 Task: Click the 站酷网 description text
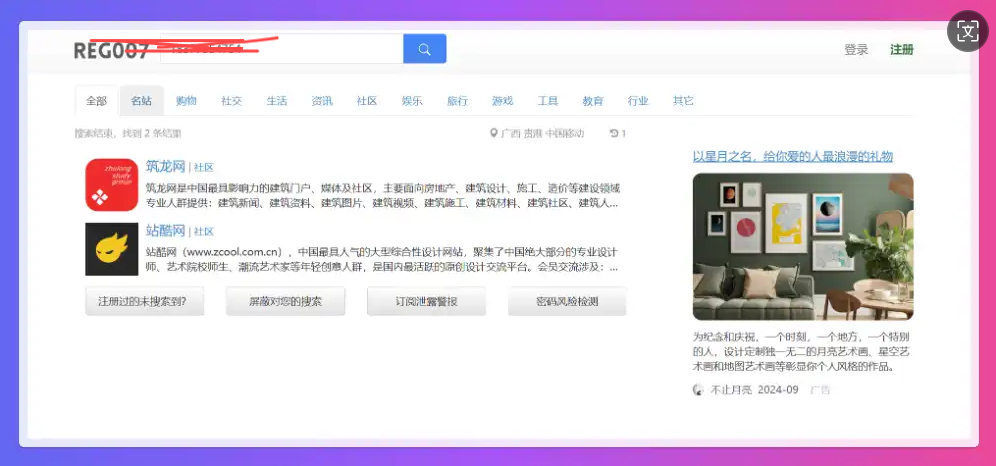coord(382,260)
